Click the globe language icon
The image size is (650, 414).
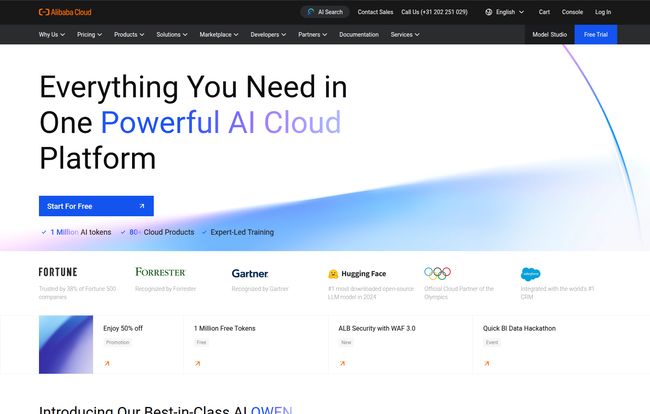coord(489,12)
